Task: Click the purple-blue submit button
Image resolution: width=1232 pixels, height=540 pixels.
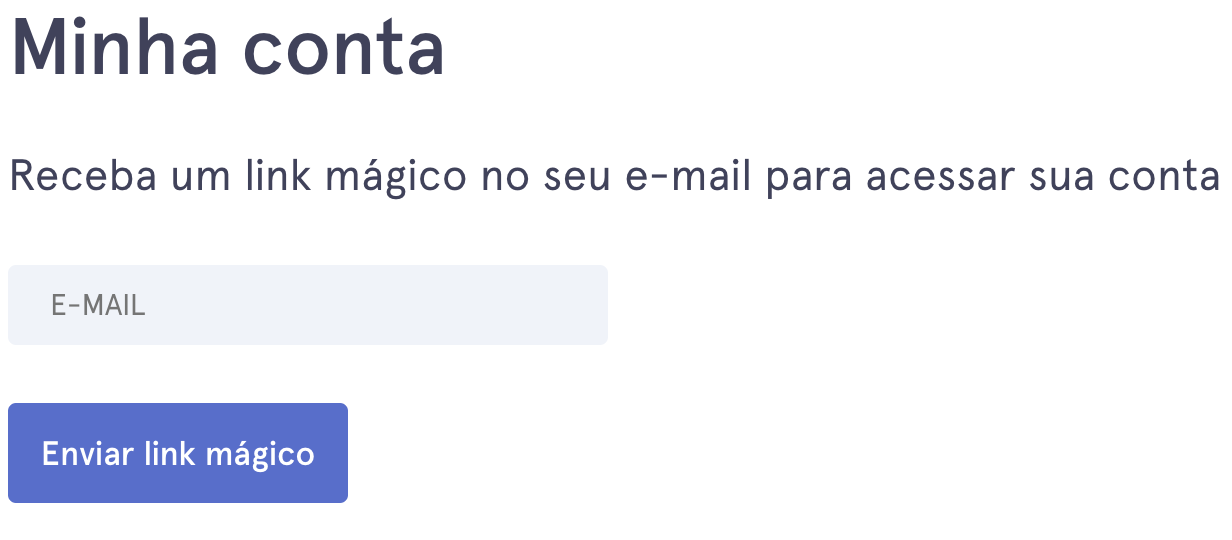Action: point(178,453)
